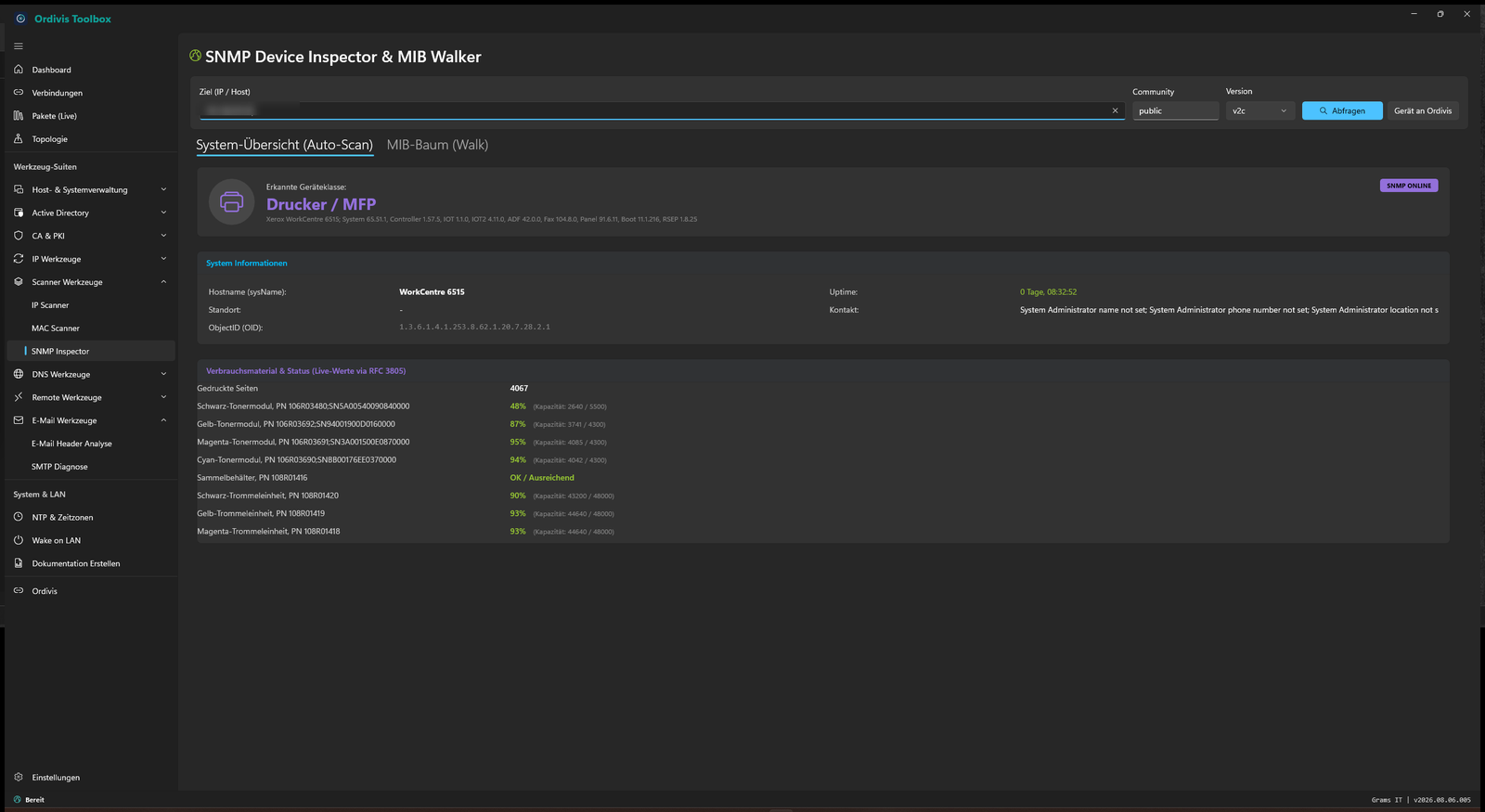Click Cyan-Tonermodul 94% value

pos(518,459)
